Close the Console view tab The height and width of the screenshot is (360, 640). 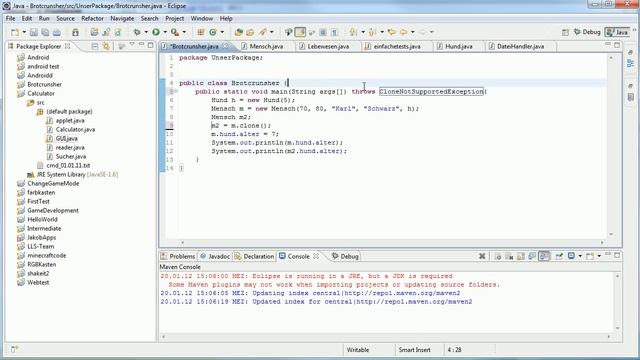pos(316,256)
